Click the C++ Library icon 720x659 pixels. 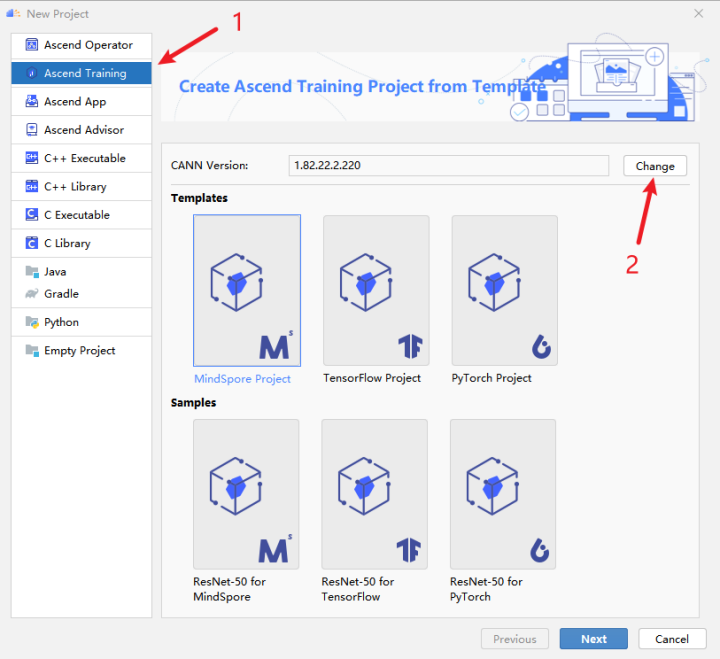32,186
